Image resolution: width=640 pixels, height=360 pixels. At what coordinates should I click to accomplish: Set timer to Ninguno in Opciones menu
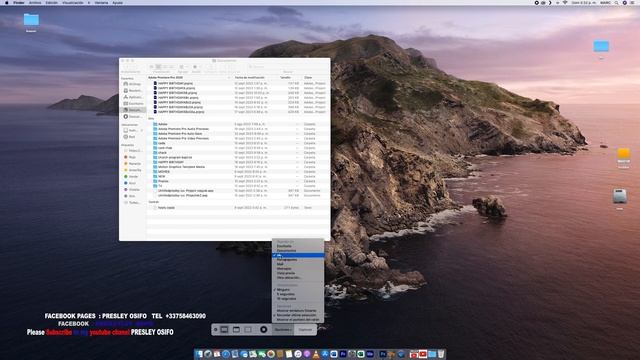pyautogui.click(x=283, y=289)
